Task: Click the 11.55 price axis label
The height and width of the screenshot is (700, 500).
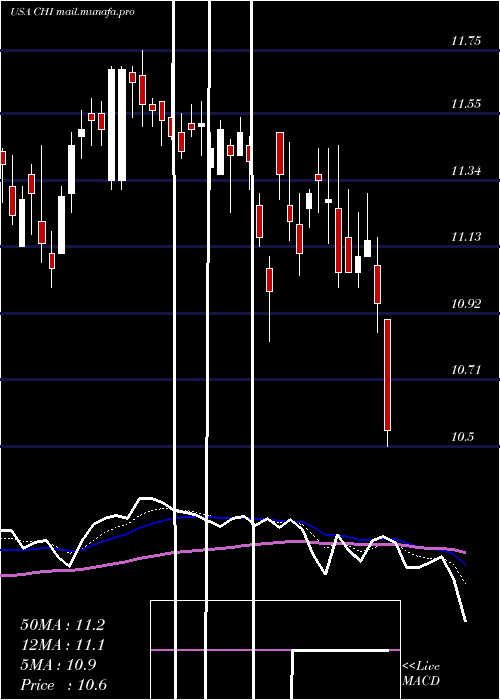Action: (x=466, y=104)
